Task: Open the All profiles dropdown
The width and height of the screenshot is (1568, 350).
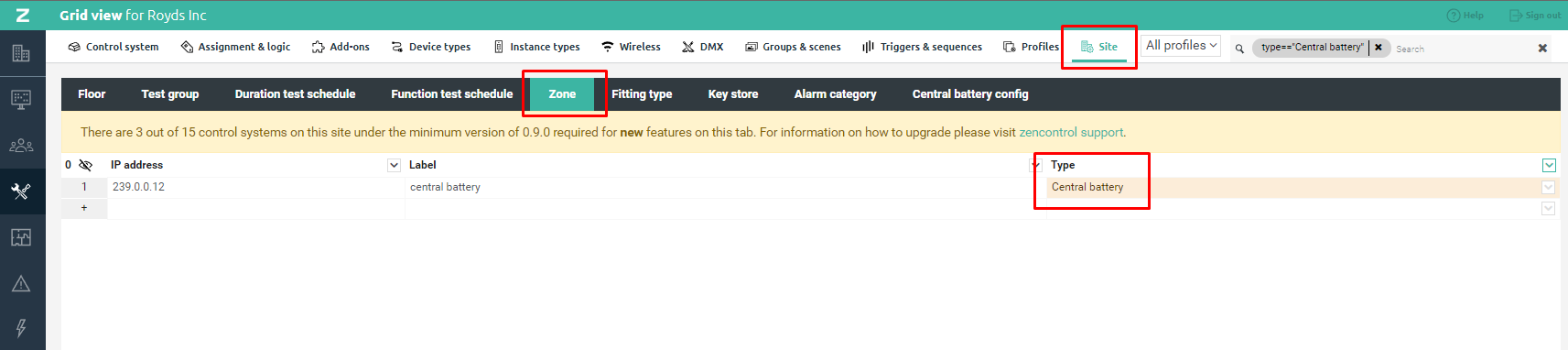Action: [1181, 45]
